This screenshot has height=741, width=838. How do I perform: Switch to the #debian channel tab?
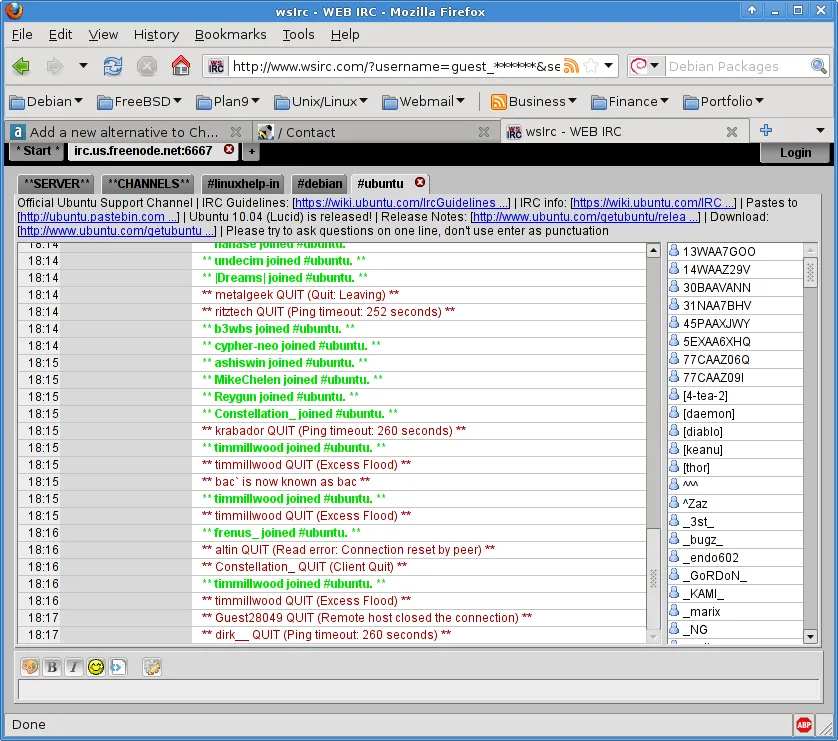coord(319,184)
